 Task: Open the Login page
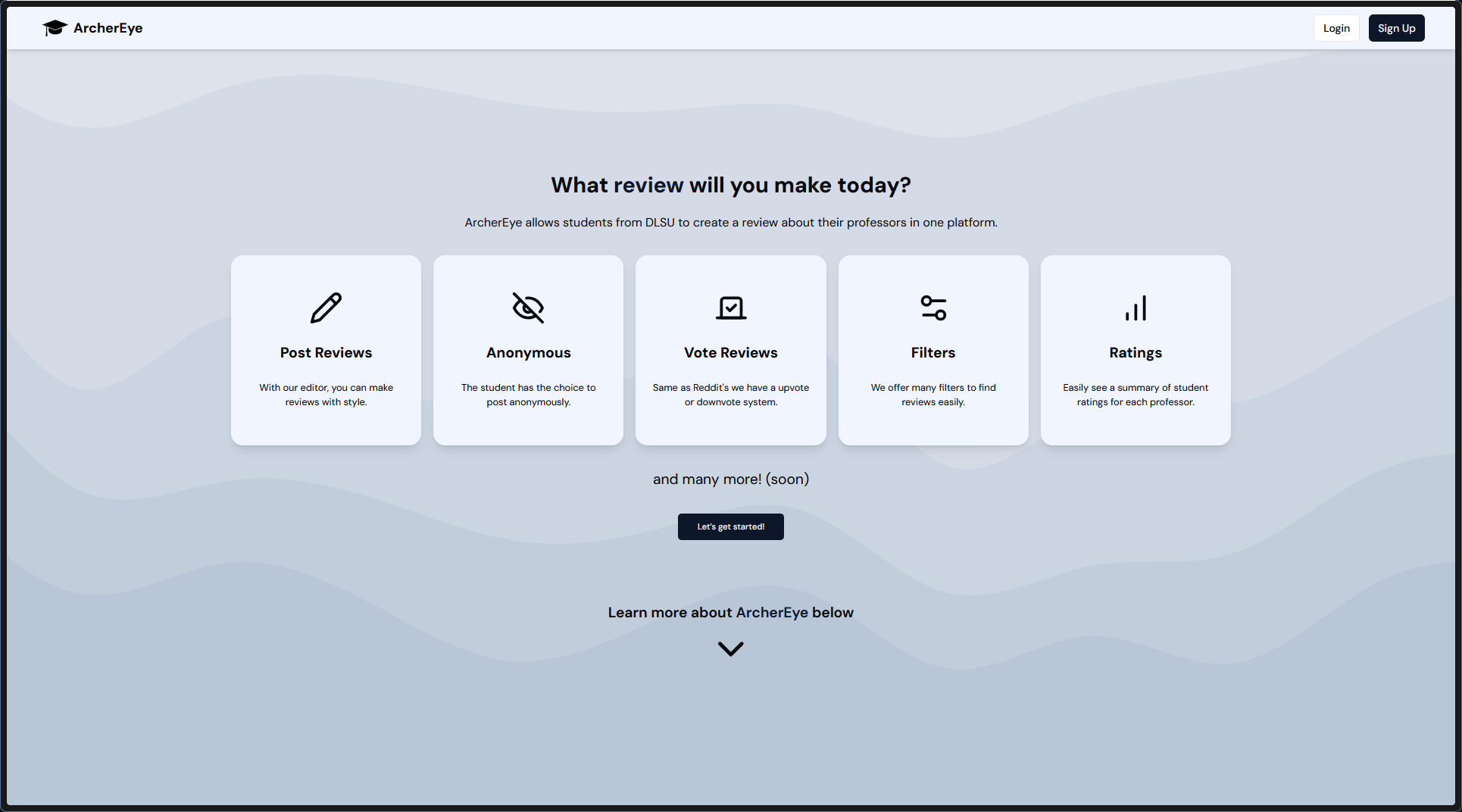(x=1335, y=27)
